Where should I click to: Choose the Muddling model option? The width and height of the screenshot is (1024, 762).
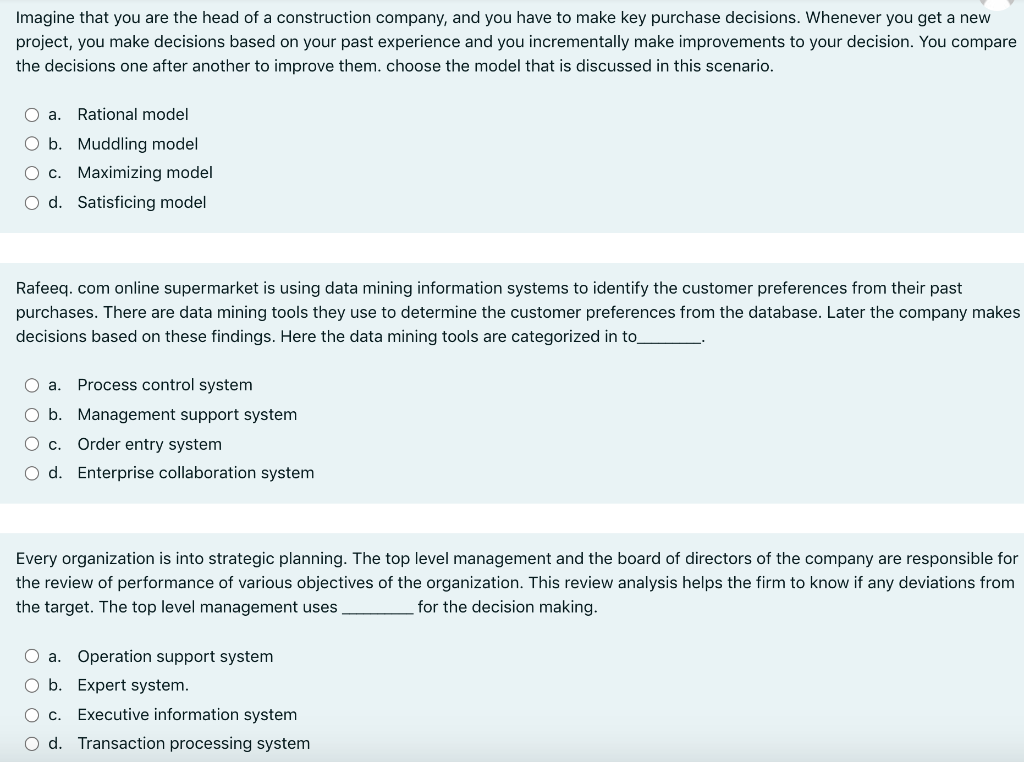click(x=32, y=144)
